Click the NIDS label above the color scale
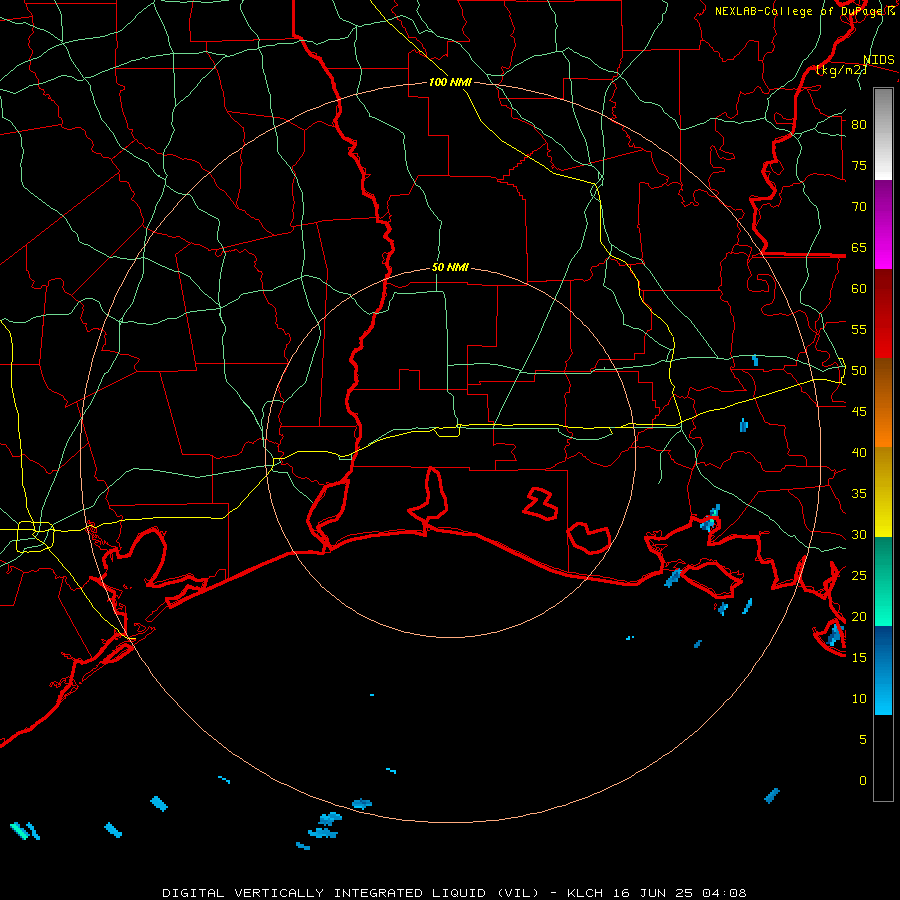 (878, 60)
